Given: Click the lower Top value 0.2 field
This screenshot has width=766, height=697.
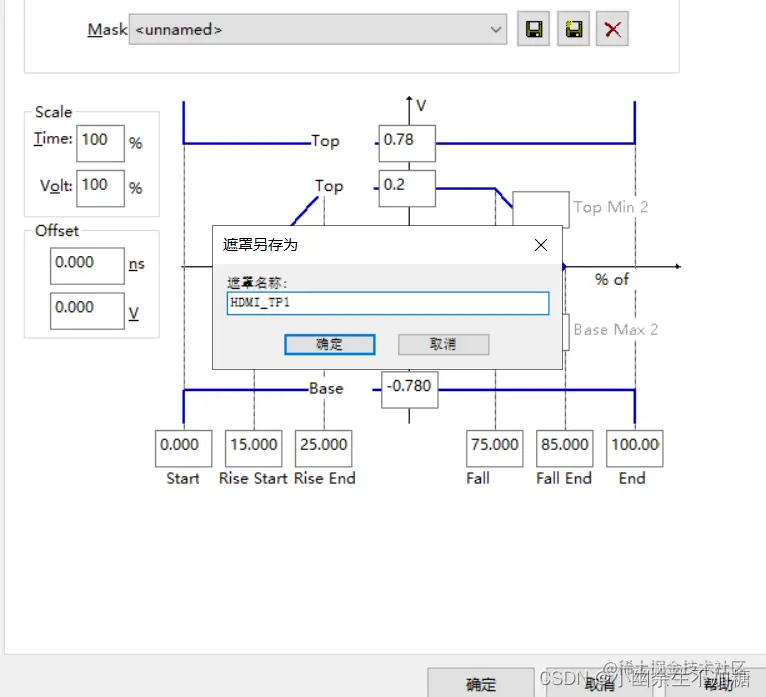Looking at the screenshot, I should [x=407, y=188].
